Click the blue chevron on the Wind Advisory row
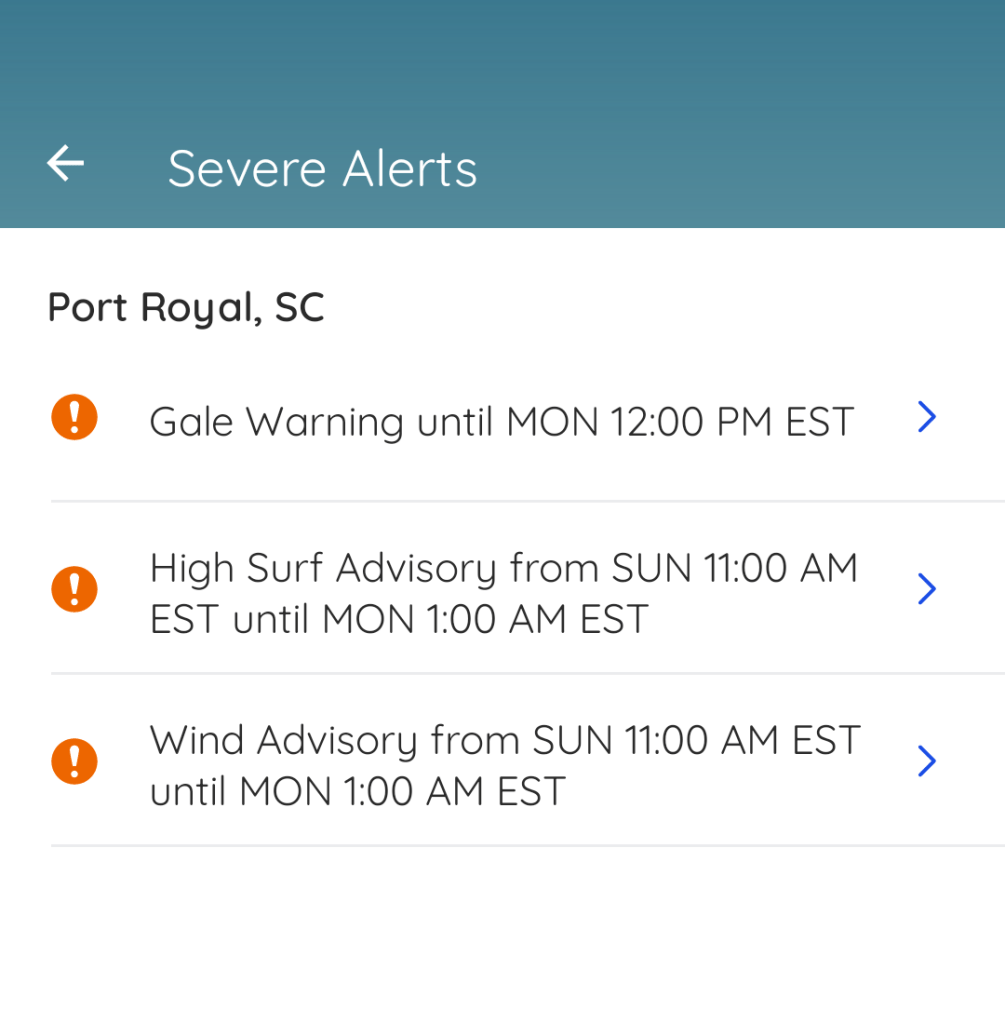 point(927,762)
